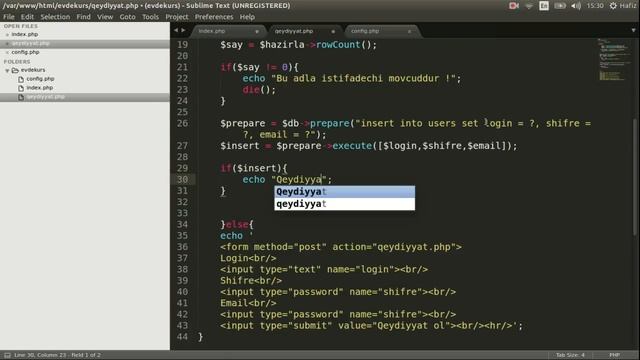Choose 'Qeydiyyat' autocomplete suggestion

point(344,191)
